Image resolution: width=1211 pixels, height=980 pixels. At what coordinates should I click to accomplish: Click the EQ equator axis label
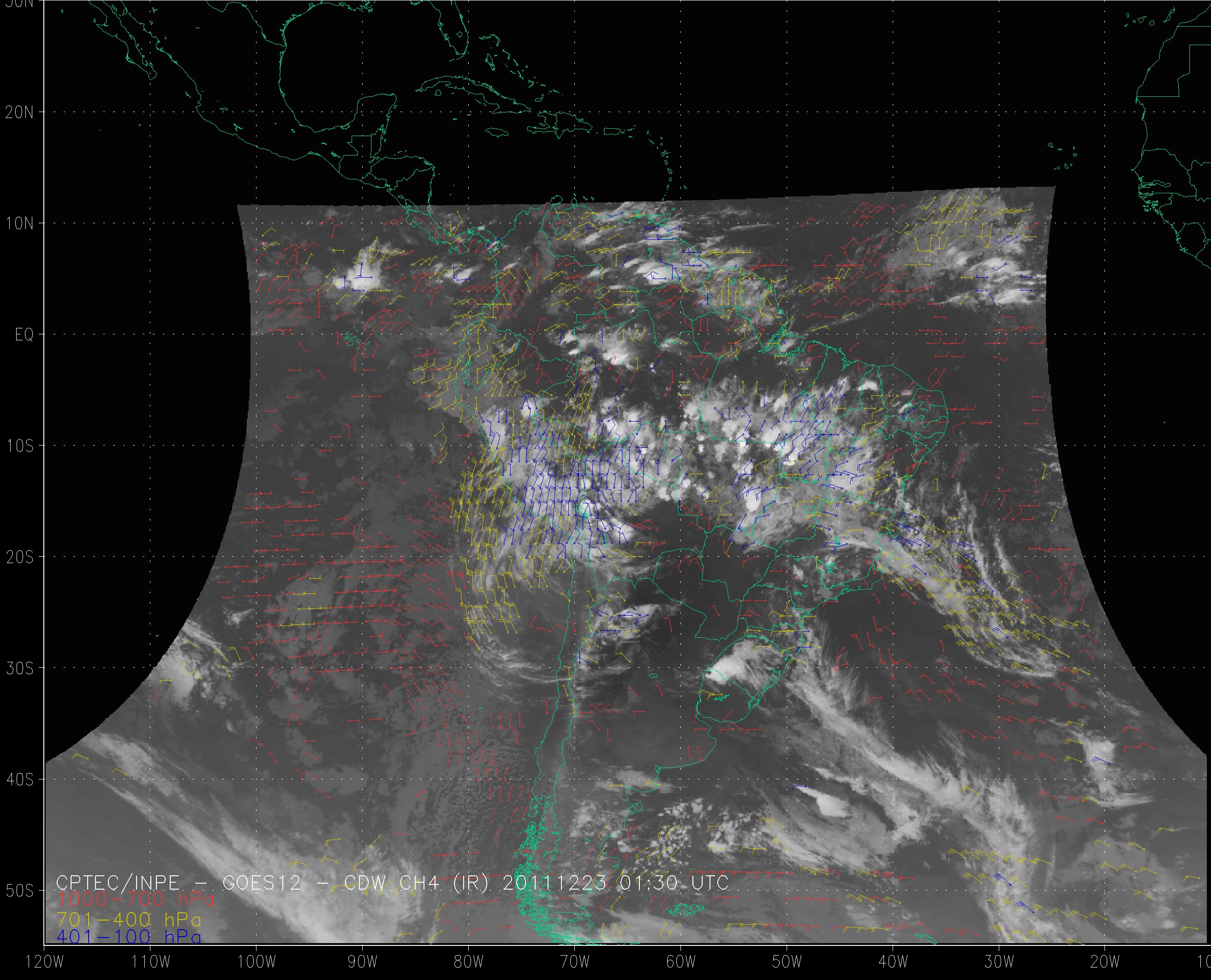point(24,335)
